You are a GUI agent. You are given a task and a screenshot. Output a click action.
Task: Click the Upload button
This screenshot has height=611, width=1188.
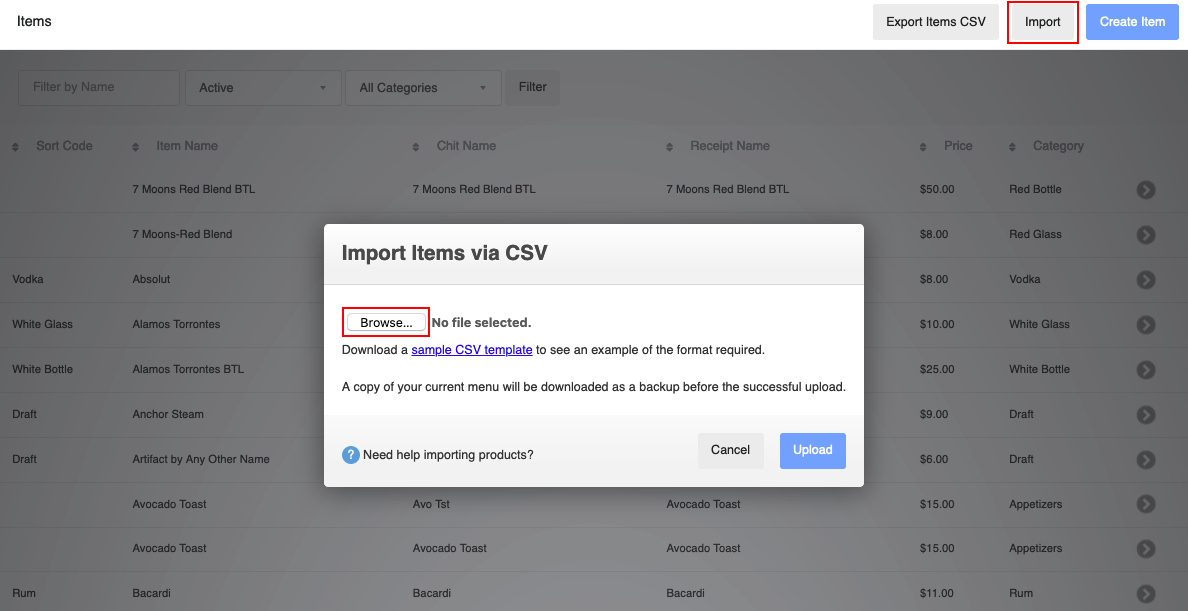(812, 450)
